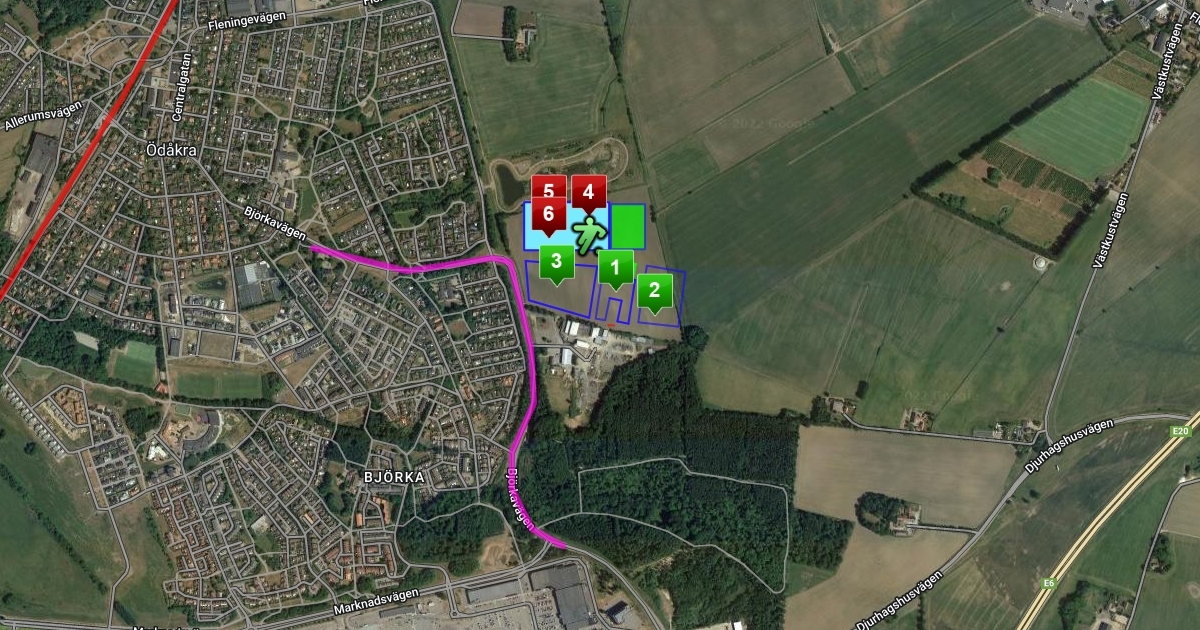Open red map marker number 6
The width and height of the screenshot is (1200, 630).
[548, 215]
